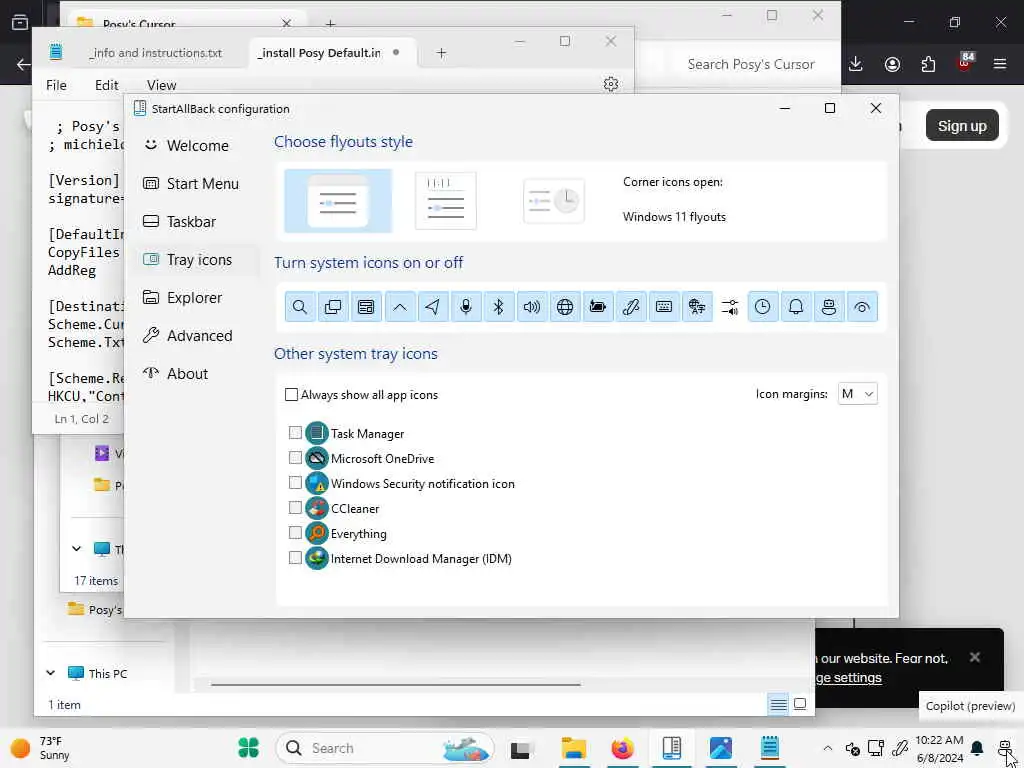The image size is (1024, 768).
Task: Toggle the Notification bell system icon
Action: click(796, 307)
